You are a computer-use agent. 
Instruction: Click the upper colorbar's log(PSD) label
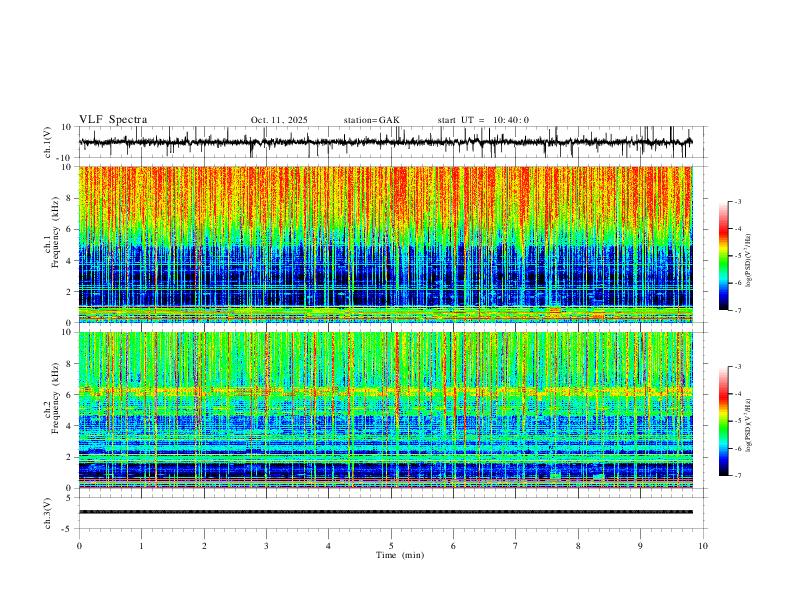click(748, 260)
